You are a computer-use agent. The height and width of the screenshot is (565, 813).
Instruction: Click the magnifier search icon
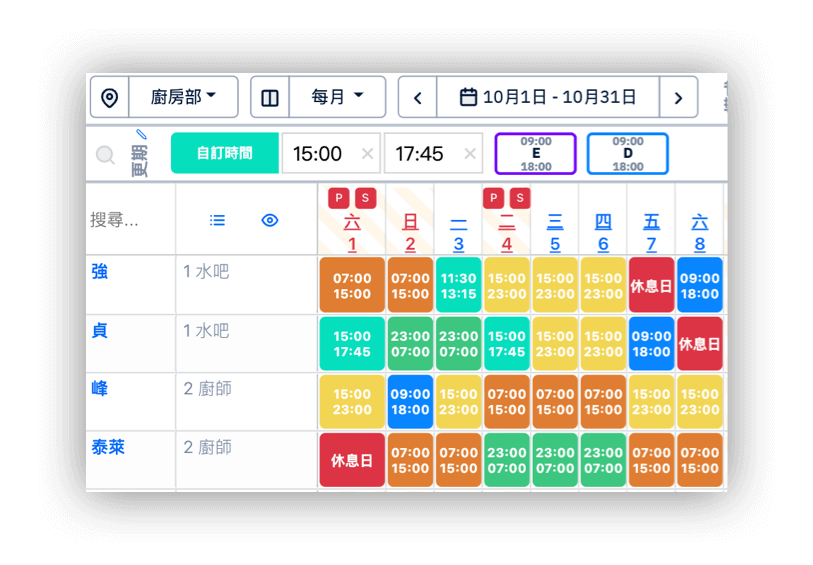click(x=105, y=155)
